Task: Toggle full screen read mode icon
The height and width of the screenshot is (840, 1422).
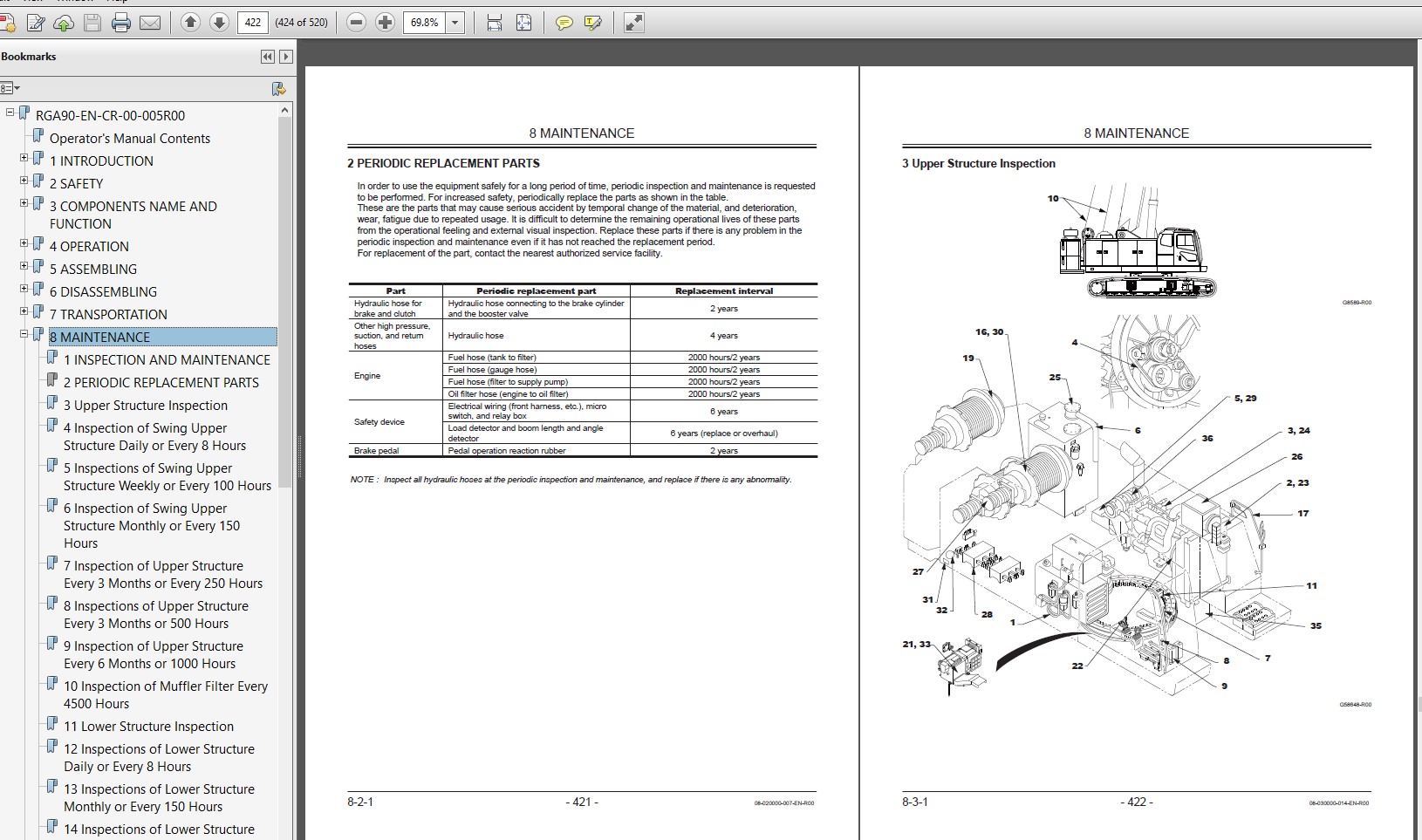Action: pos(634,23)
